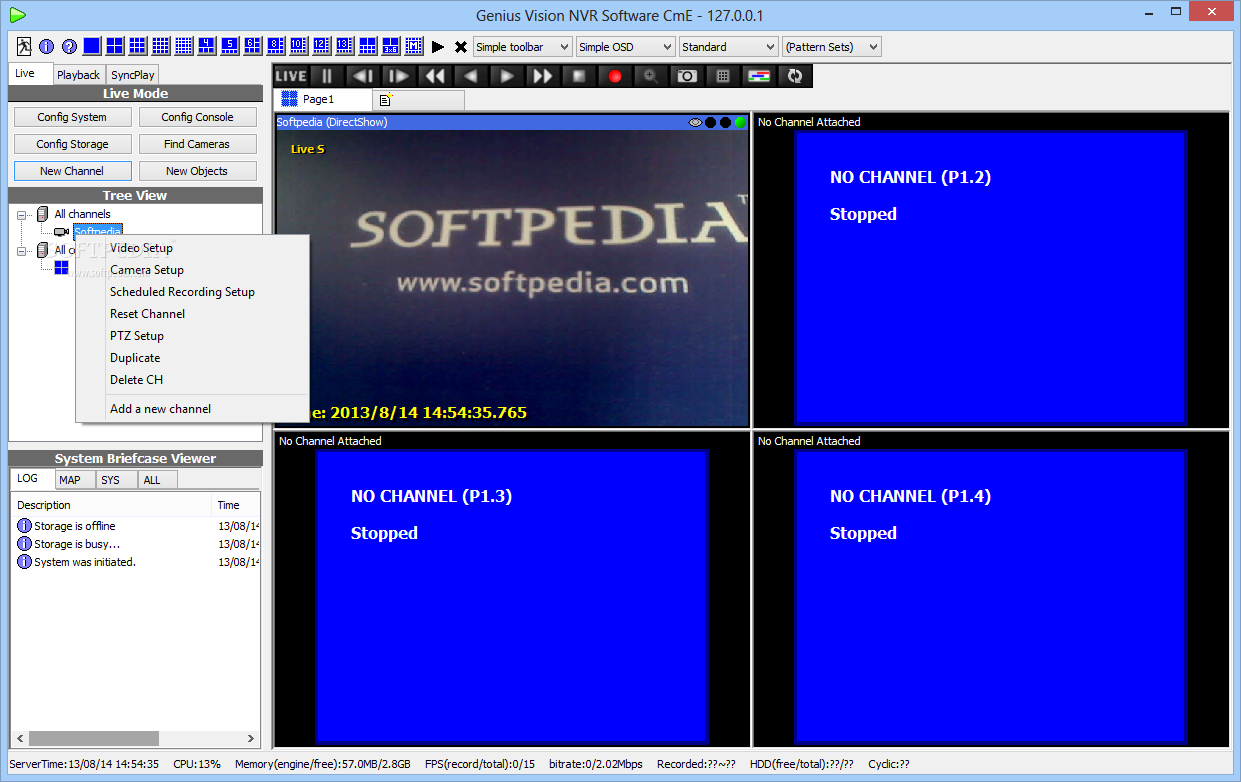Select the 4x4 sixteen-view layout icon
The image size is (1241, 782).
(160, 46)
